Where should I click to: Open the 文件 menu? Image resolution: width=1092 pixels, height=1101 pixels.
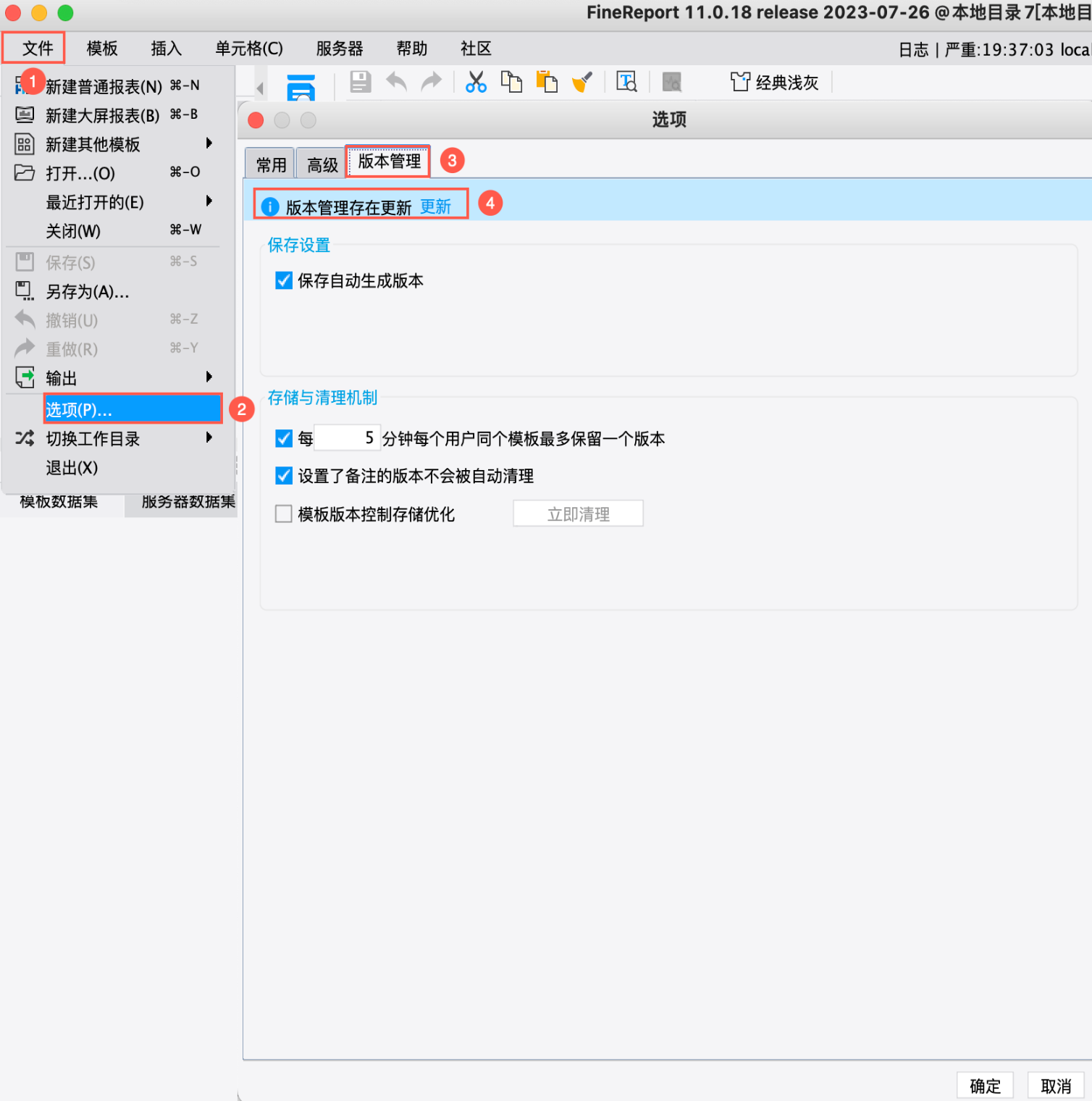[38, 49]
